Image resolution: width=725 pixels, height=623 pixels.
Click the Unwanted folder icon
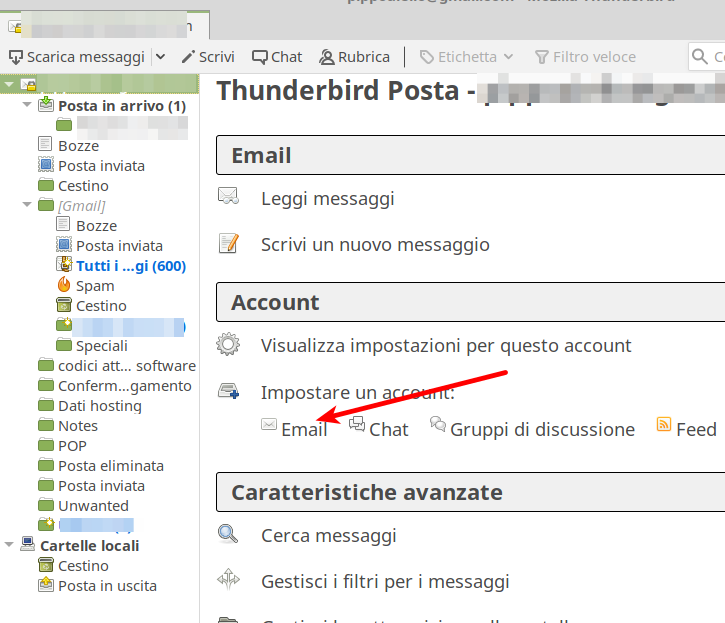(x=46, y=505)
